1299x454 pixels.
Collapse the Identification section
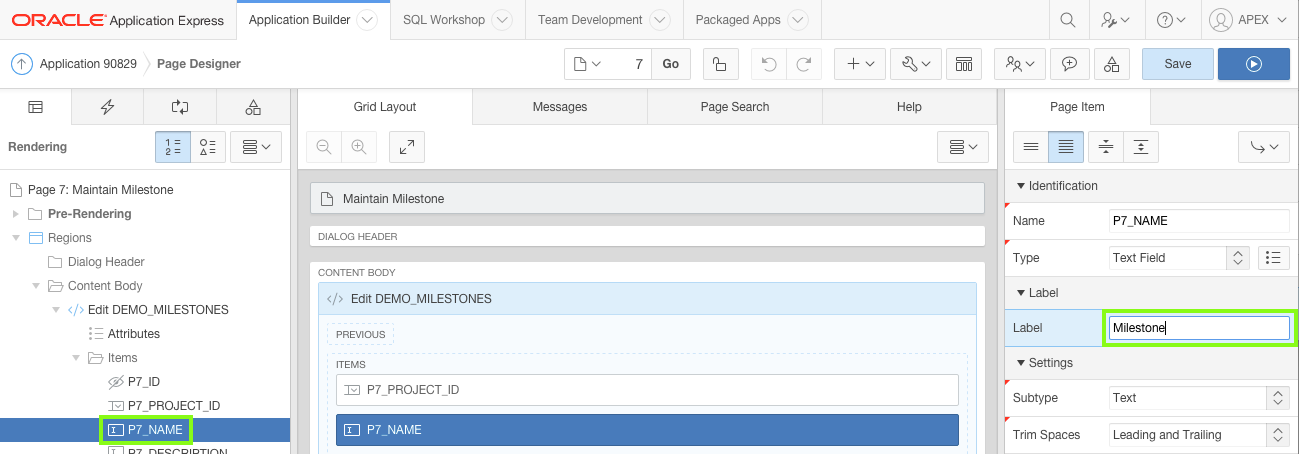point(1021,186)
